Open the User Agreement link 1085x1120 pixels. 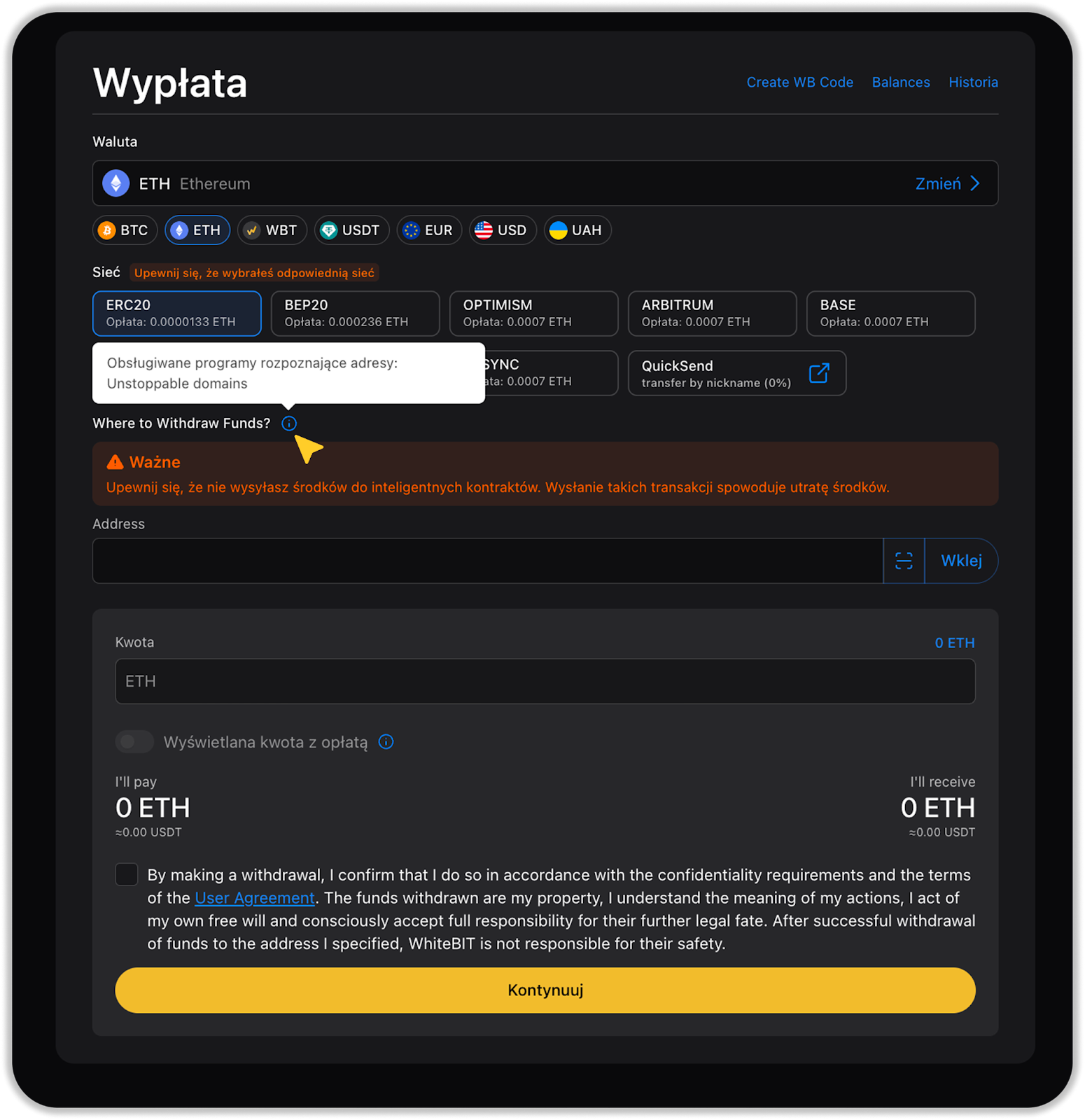pos(255,898)
